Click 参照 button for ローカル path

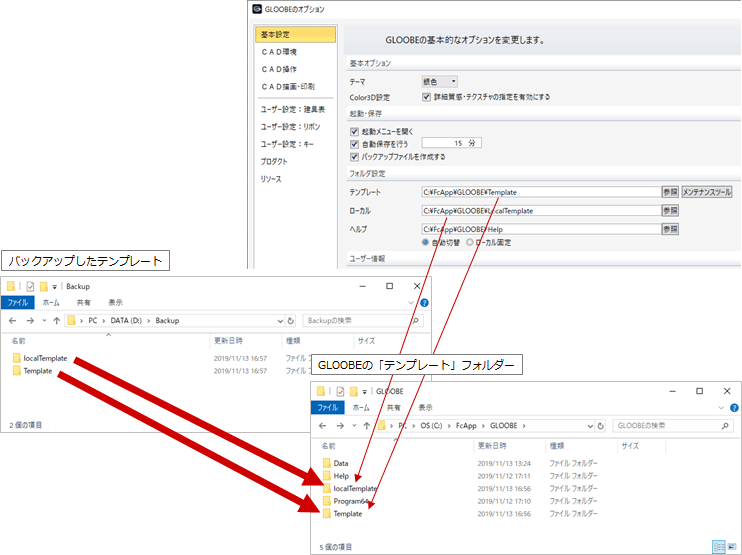click(670, 211)
